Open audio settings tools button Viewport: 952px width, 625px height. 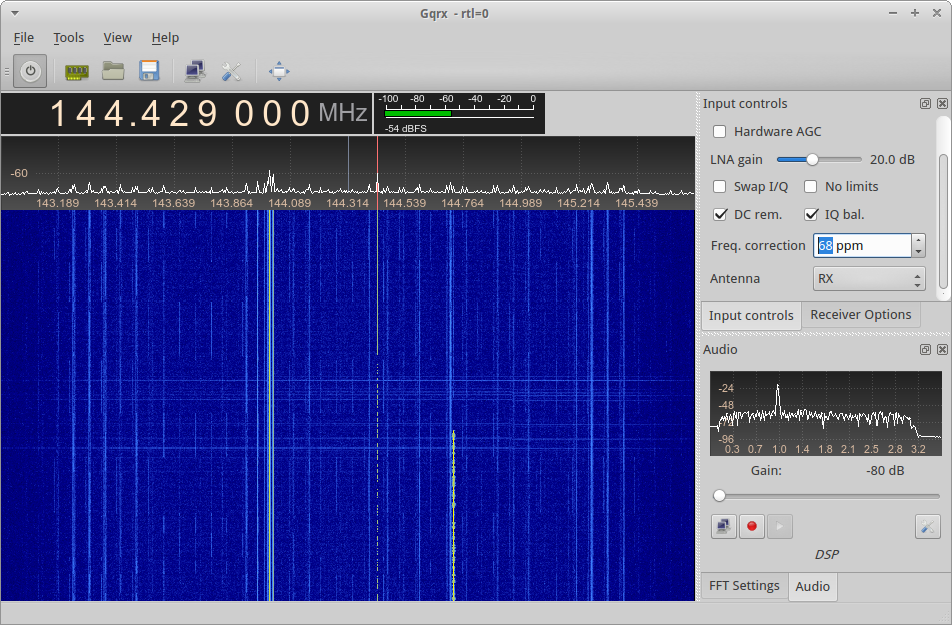click(x=927, y=526)
